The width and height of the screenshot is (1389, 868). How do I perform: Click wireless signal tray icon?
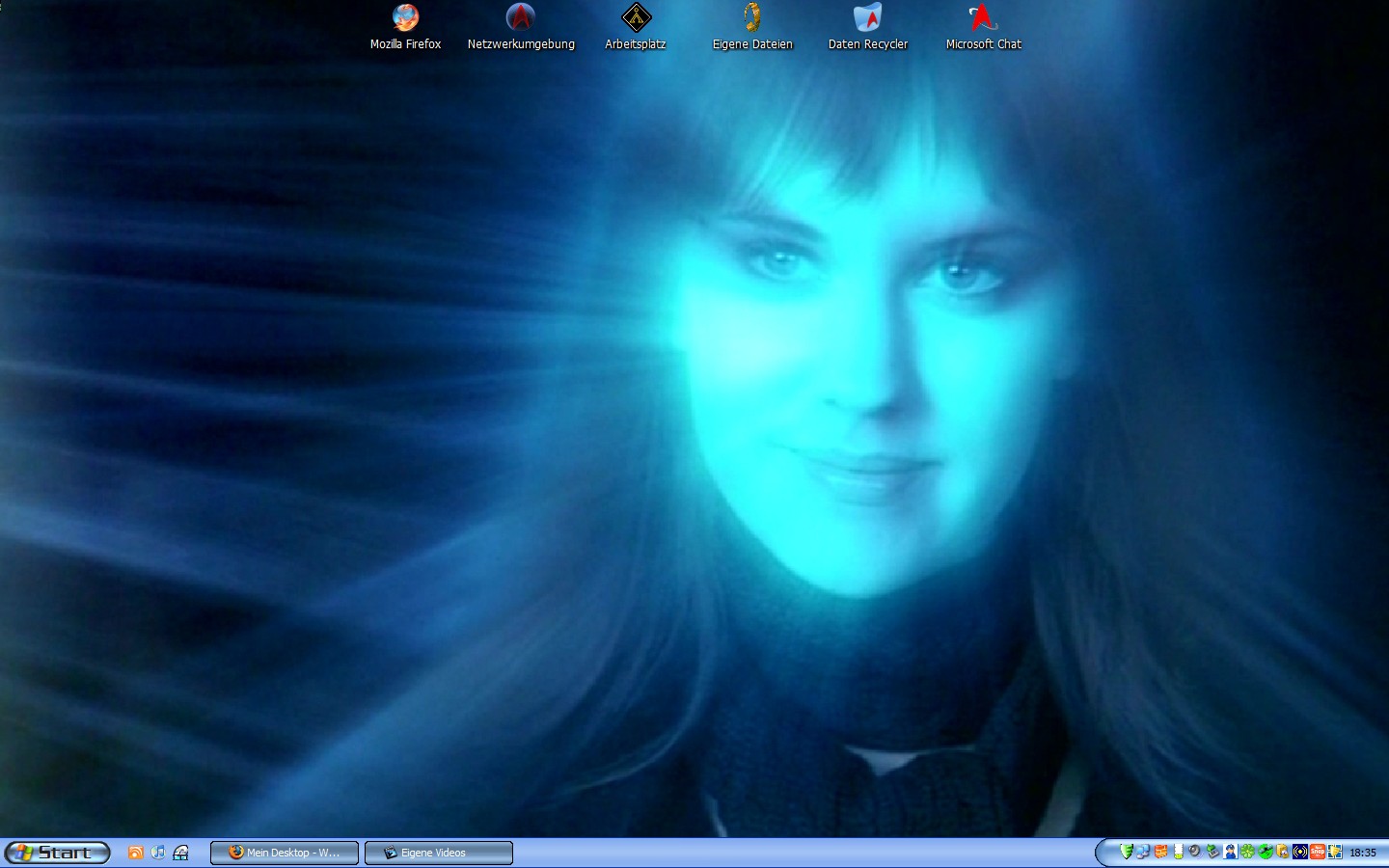tap(1300, 852)
